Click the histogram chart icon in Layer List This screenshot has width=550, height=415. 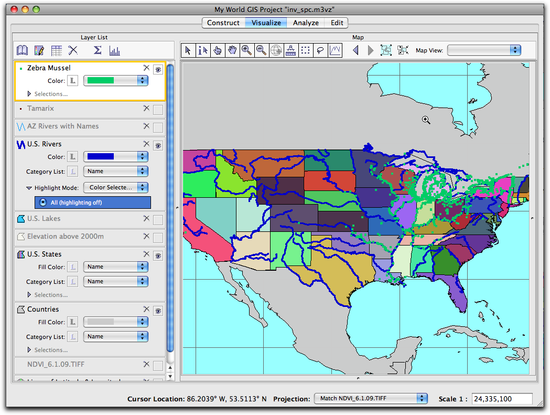pos(114,51)
